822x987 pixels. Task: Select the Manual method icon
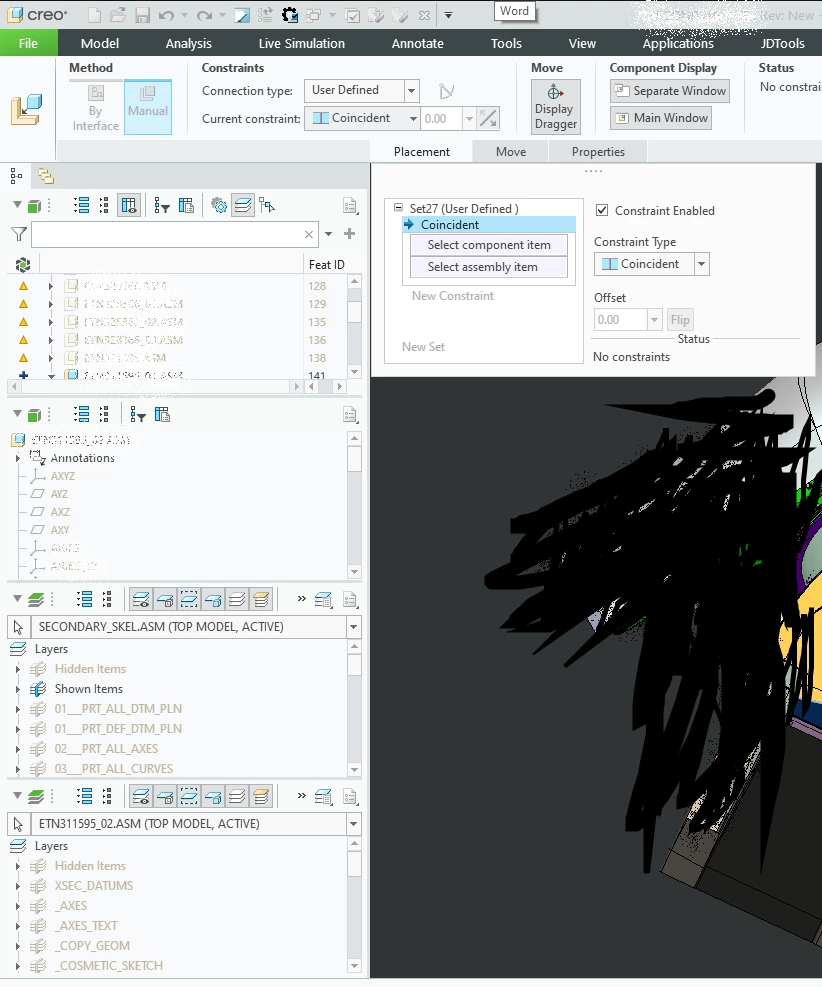[x=147, y=105]
